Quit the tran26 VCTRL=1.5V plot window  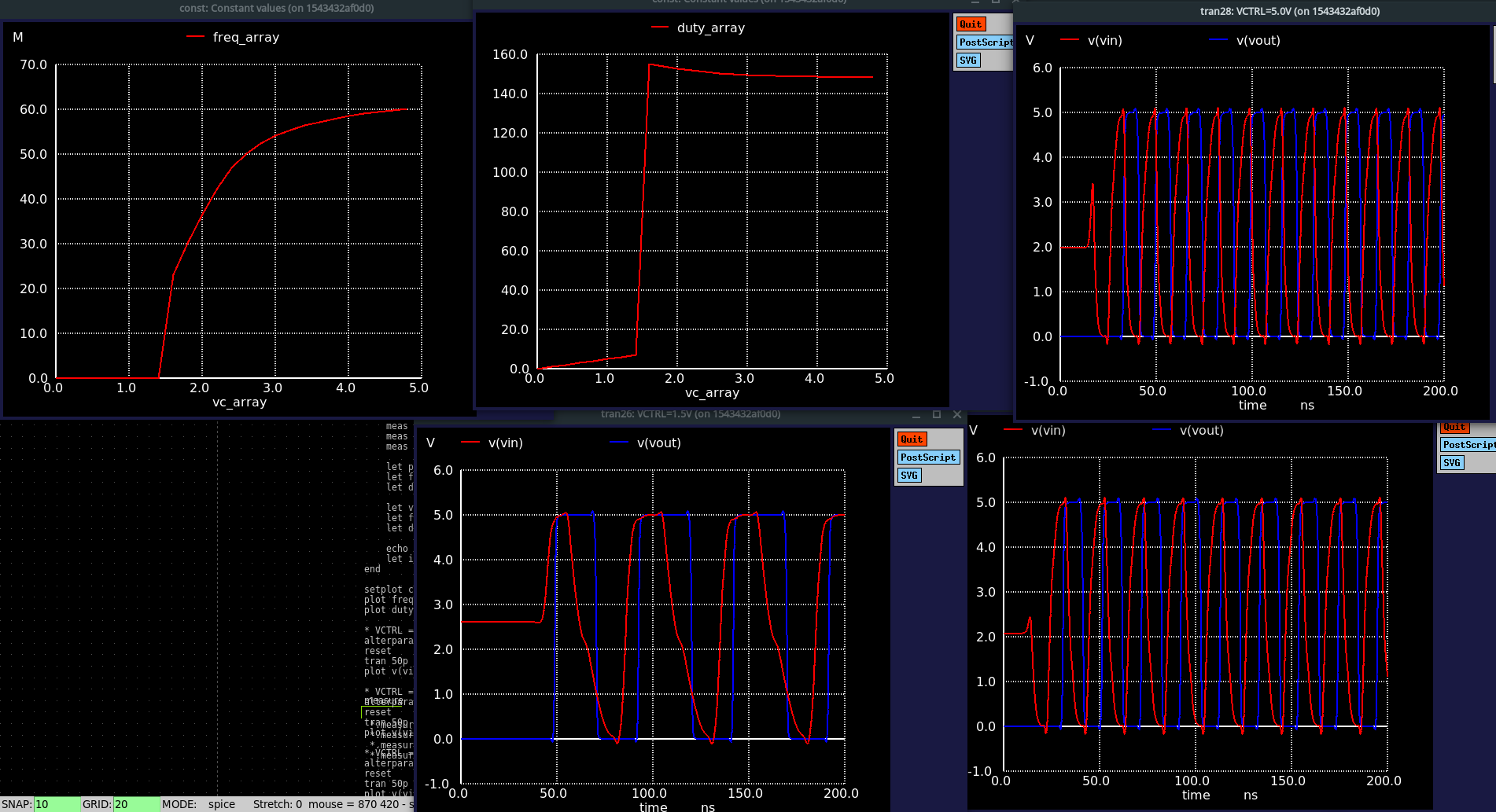click(x=912, y=439)
